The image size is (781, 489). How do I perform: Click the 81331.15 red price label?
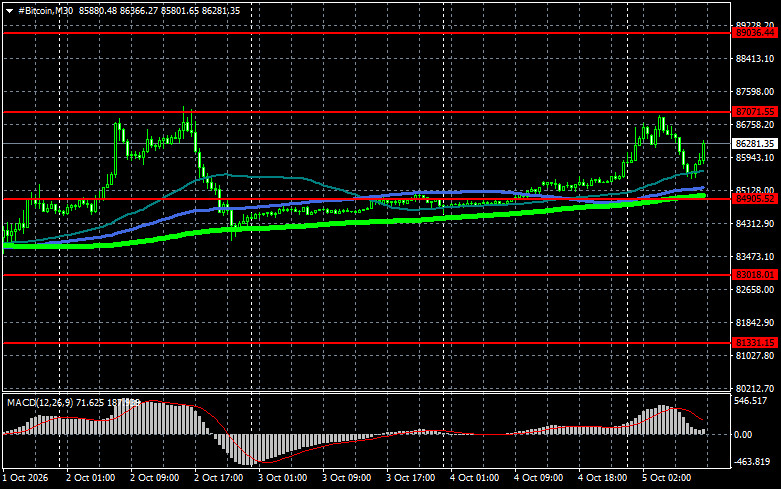pos(755,343)
